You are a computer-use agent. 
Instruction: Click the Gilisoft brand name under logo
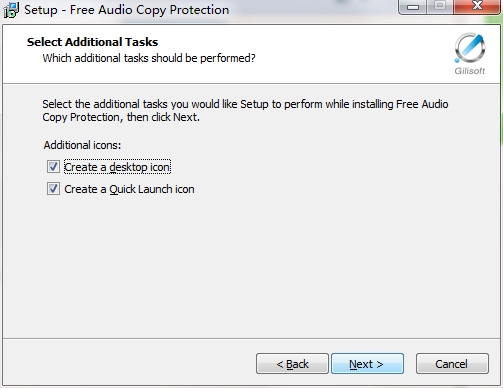470,71
